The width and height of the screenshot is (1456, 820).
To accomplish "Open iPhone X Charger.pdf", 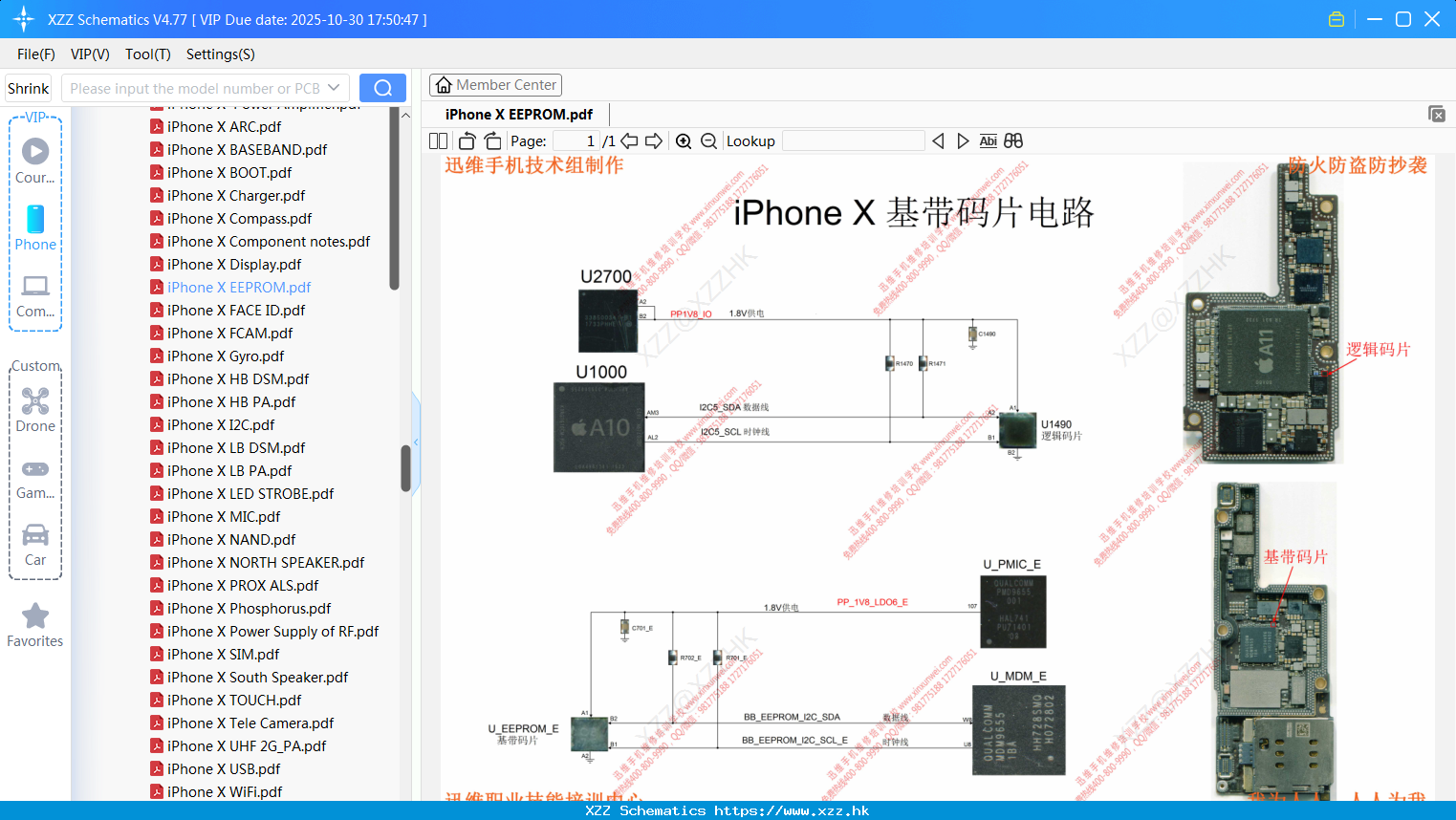I will [x=236, y=195].
